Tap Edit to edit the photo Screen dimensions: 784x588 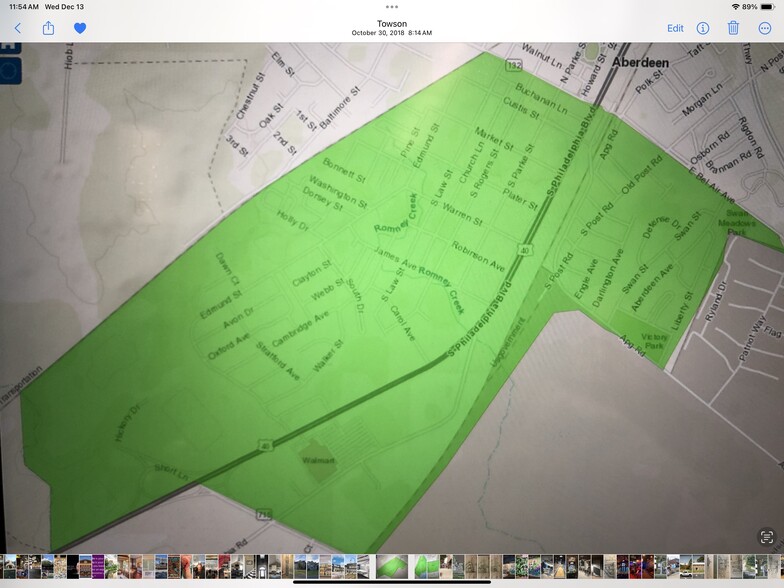675,28
